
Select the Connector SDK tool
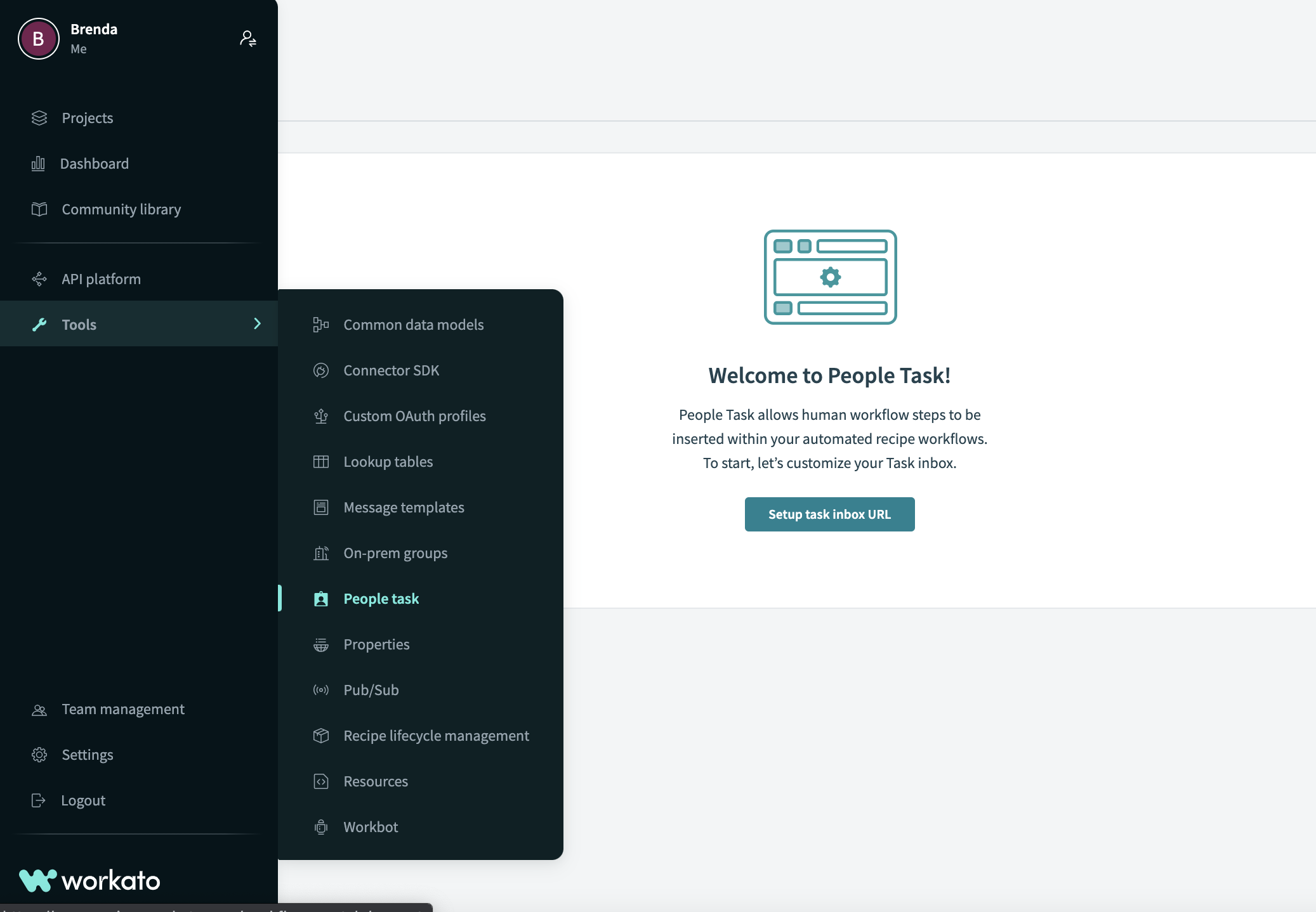coord(391,369)
